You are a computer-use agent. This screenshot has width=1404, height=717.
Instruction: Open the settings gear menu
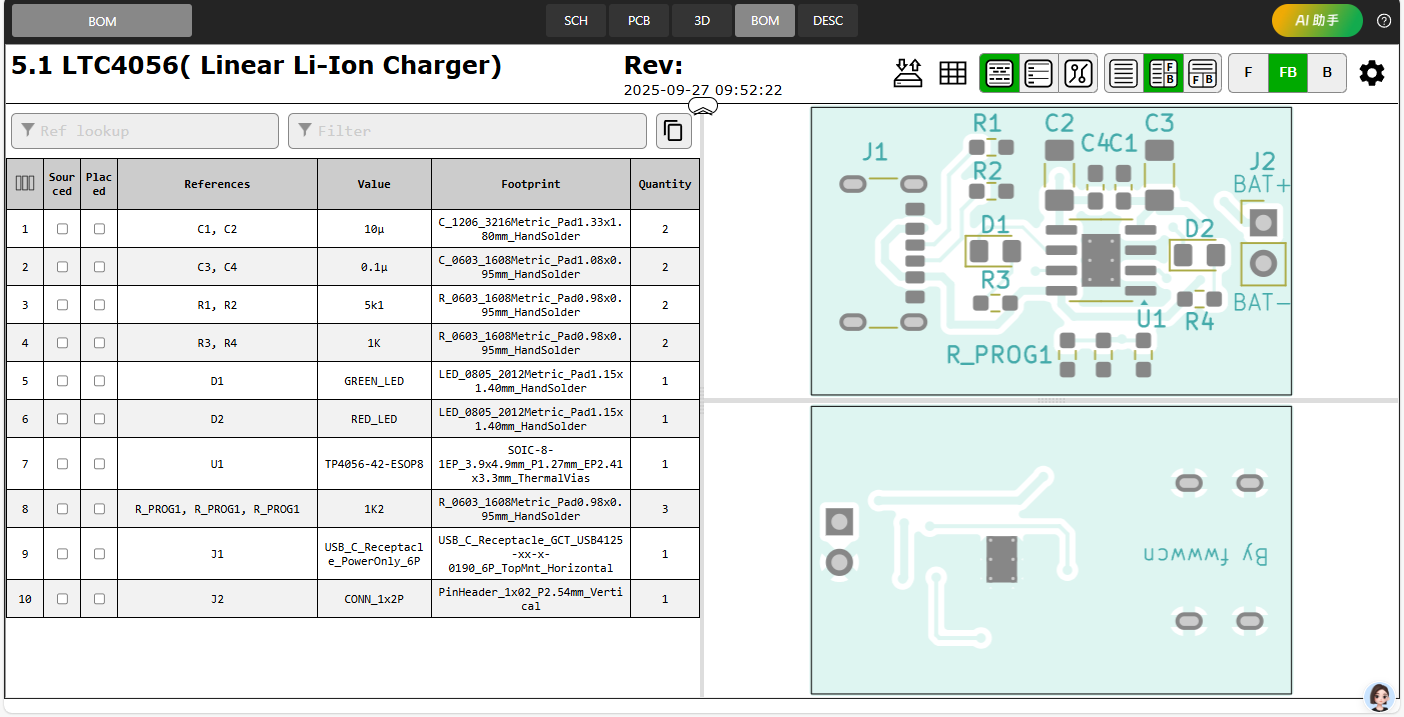[1372, 73]
